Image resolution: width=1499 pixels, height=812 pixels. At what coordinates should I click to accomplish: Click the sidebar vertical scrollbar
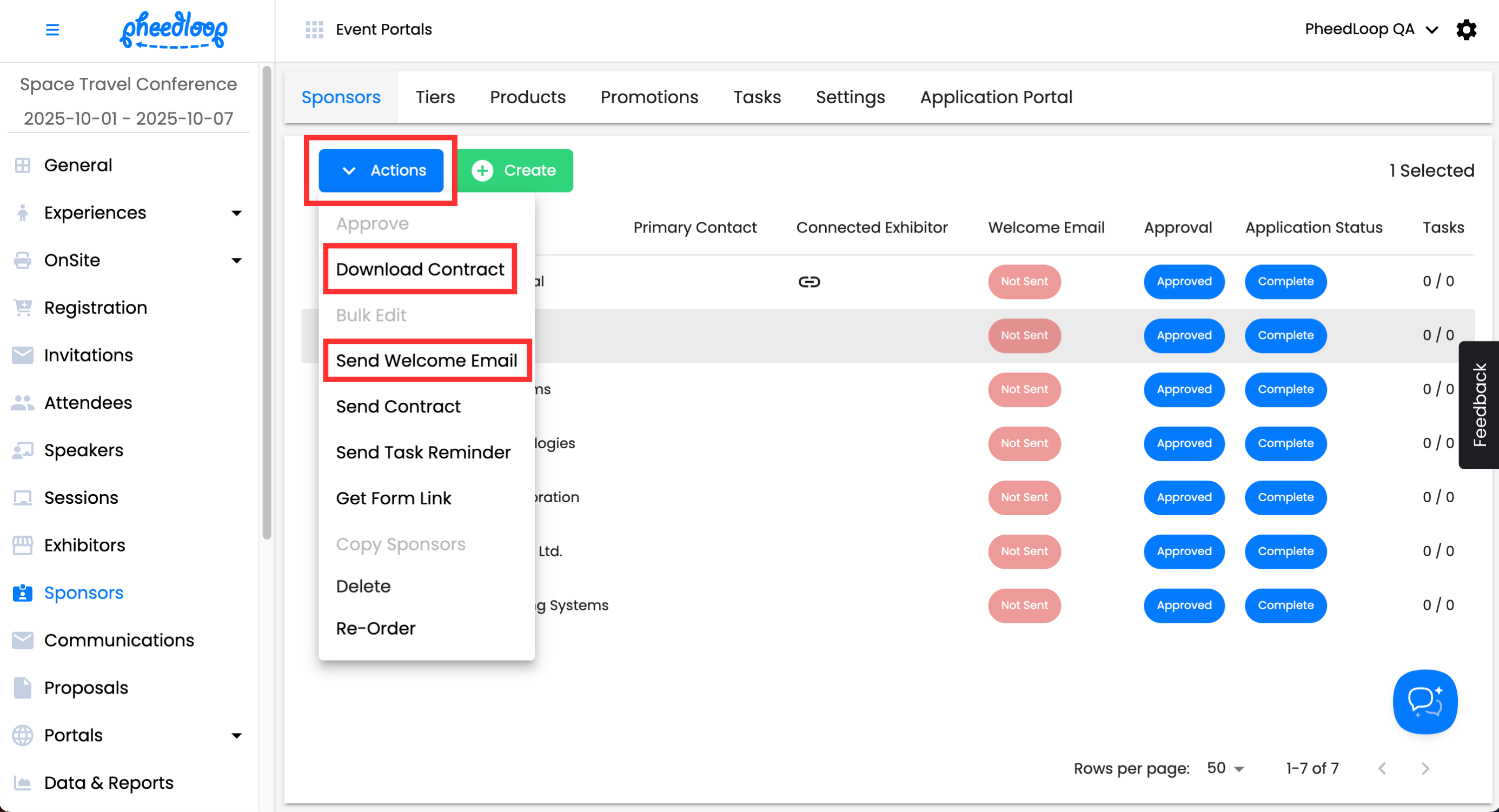267,302
